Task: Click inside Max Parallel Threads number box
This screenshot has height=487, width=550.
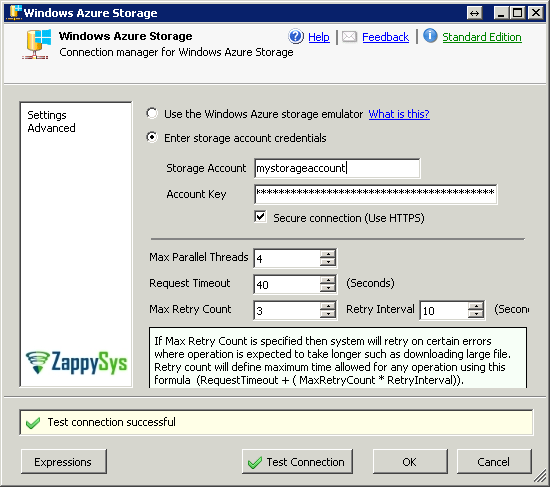Action: click(x=287, y=259)
